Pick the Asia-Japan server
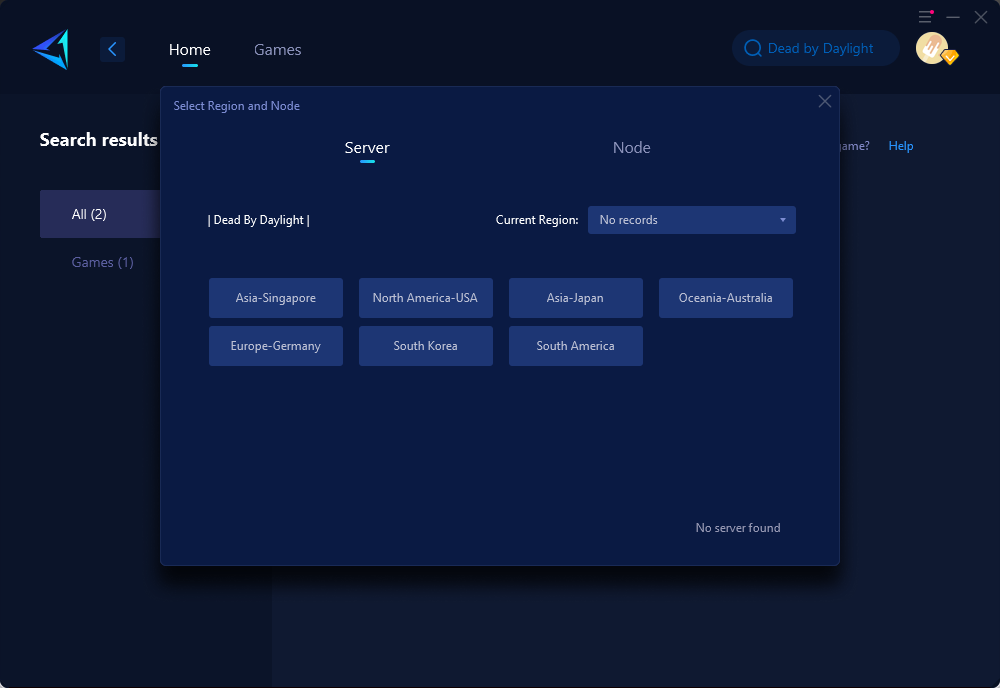This screenshot has width=1000, height=688. [x=575, y=298]
